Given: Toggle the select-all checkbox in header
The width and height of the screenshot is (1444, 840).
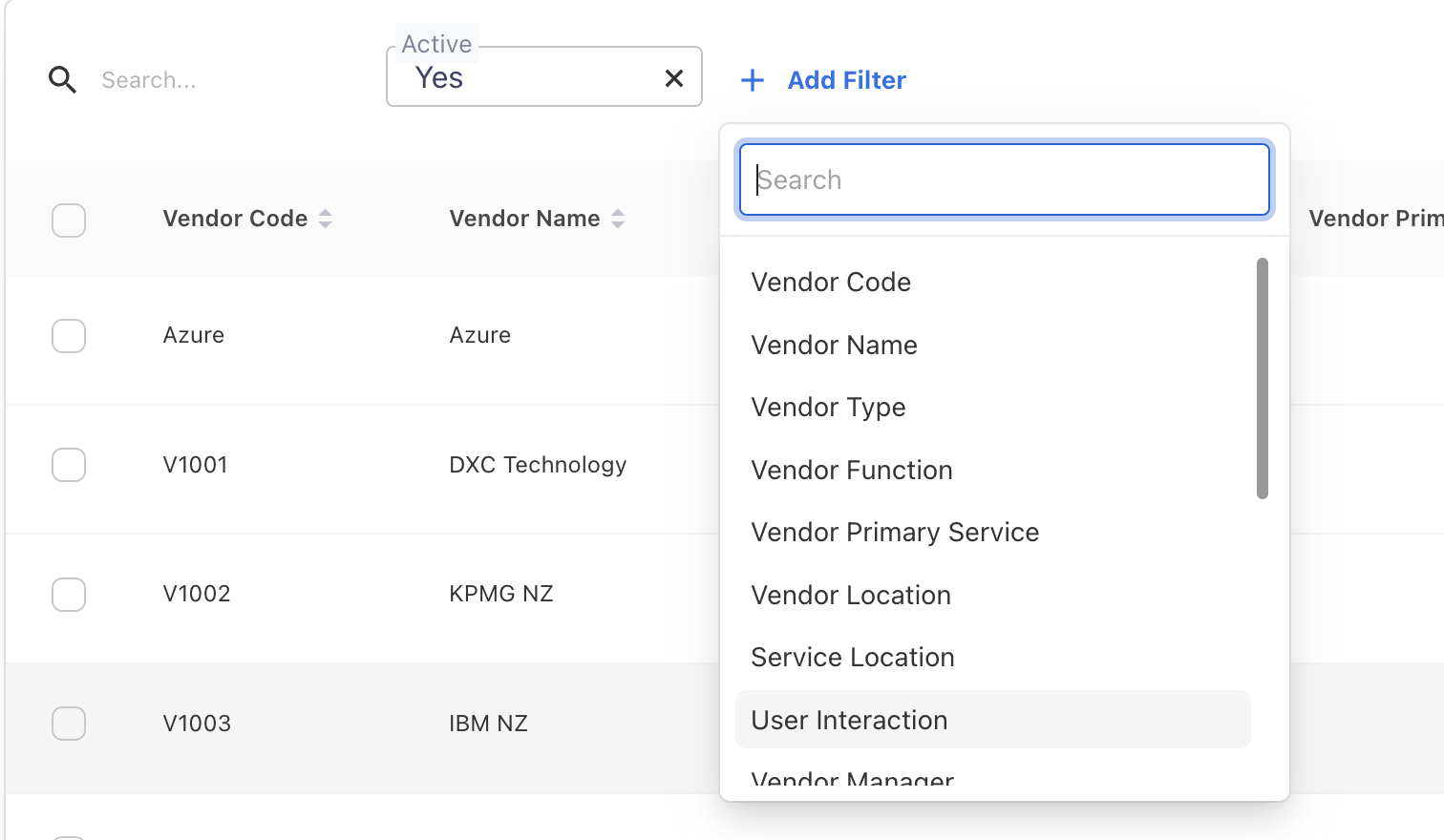Looking at the screenshot, I should point(69,220).
